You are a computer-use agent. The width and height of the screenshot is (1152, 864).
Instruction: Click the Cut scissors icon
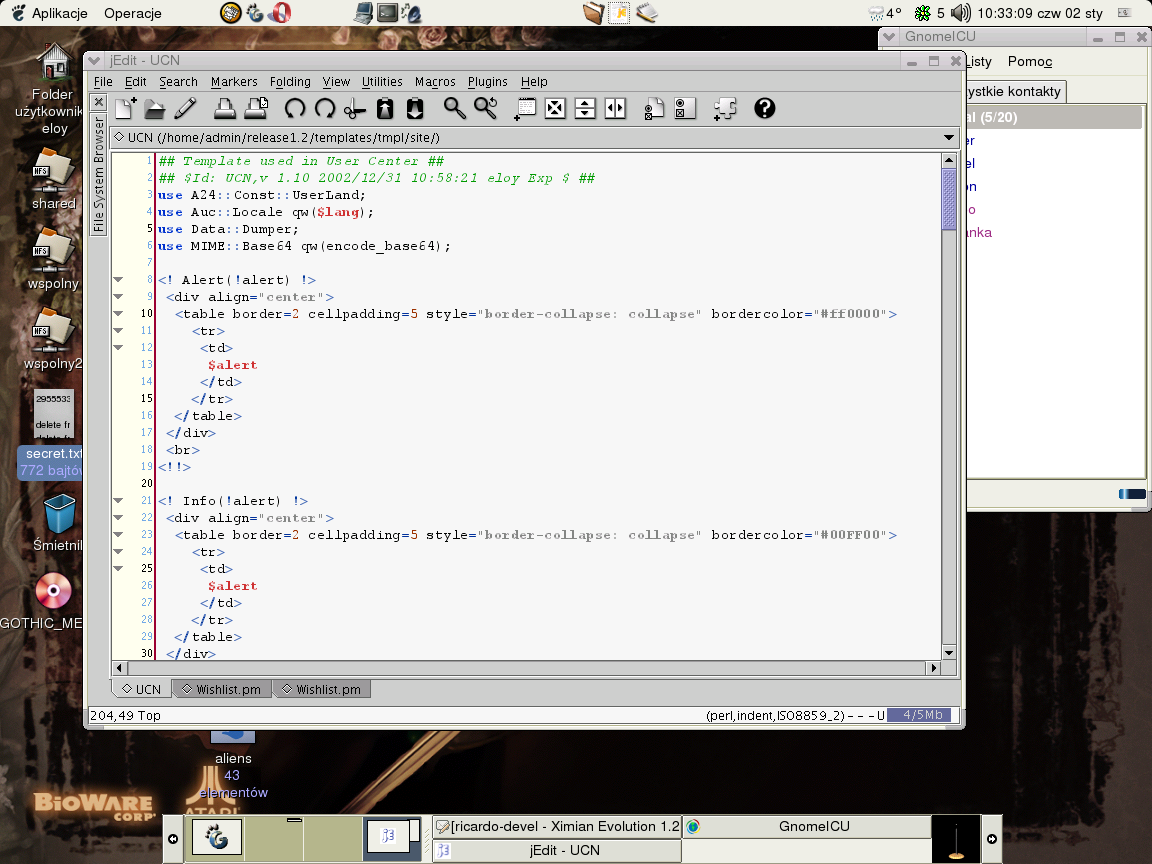click(x=355, y=108)
